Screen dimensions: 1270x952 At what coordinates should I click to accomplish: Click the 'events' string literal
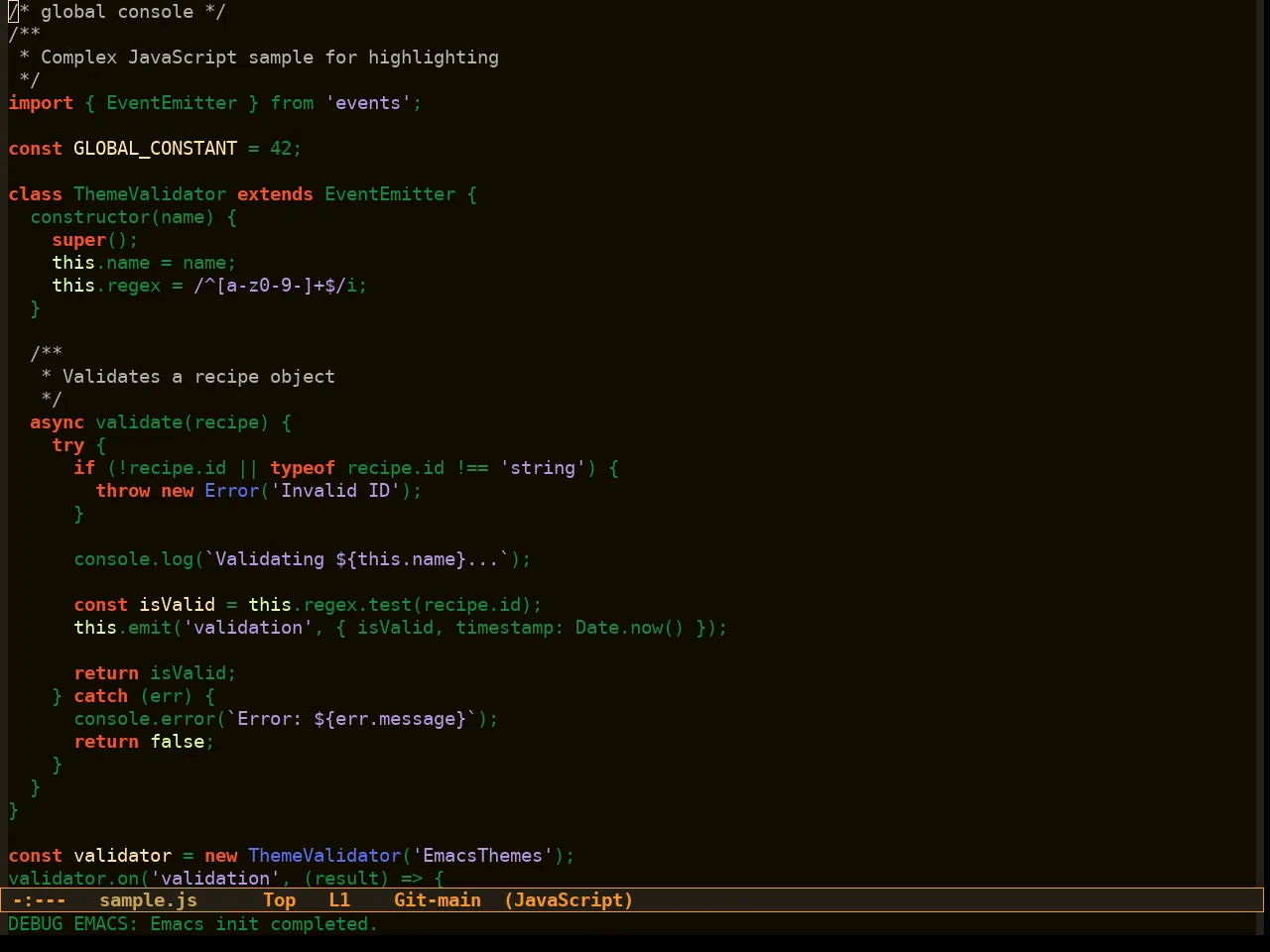coord(368,103)
